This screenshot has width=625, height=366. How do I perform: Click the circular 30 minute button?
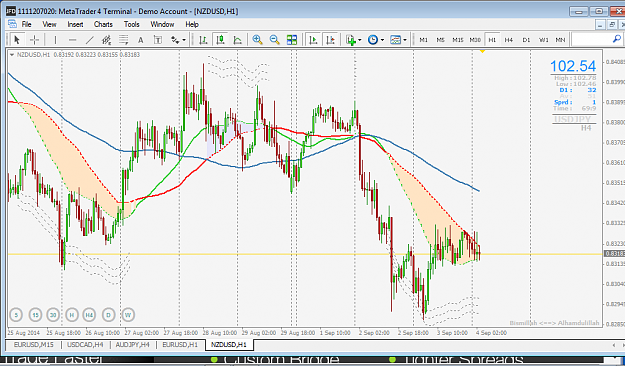click(x=53, y=315)
